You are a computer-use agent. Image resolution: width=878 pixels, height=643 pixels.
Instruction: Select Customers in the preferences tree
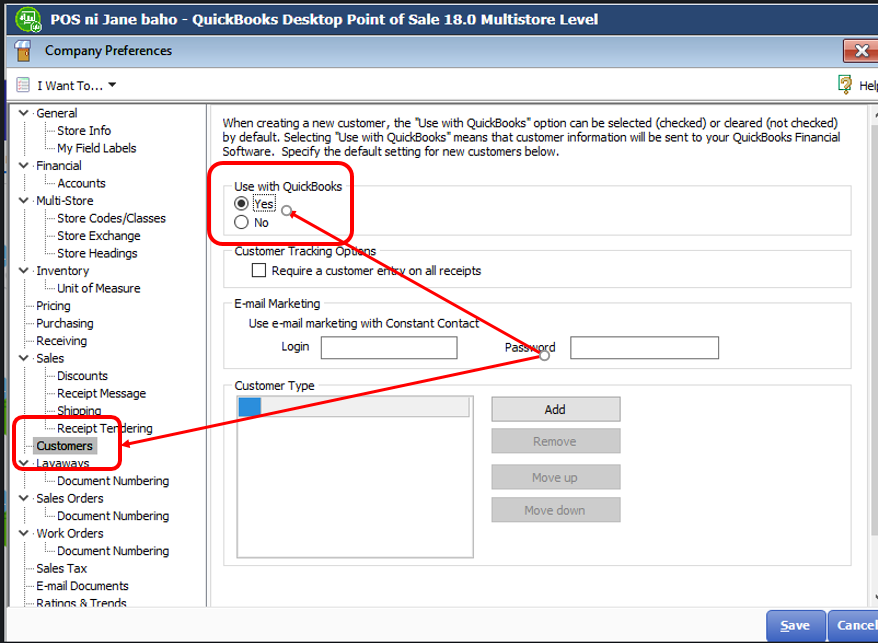[64, 446]
